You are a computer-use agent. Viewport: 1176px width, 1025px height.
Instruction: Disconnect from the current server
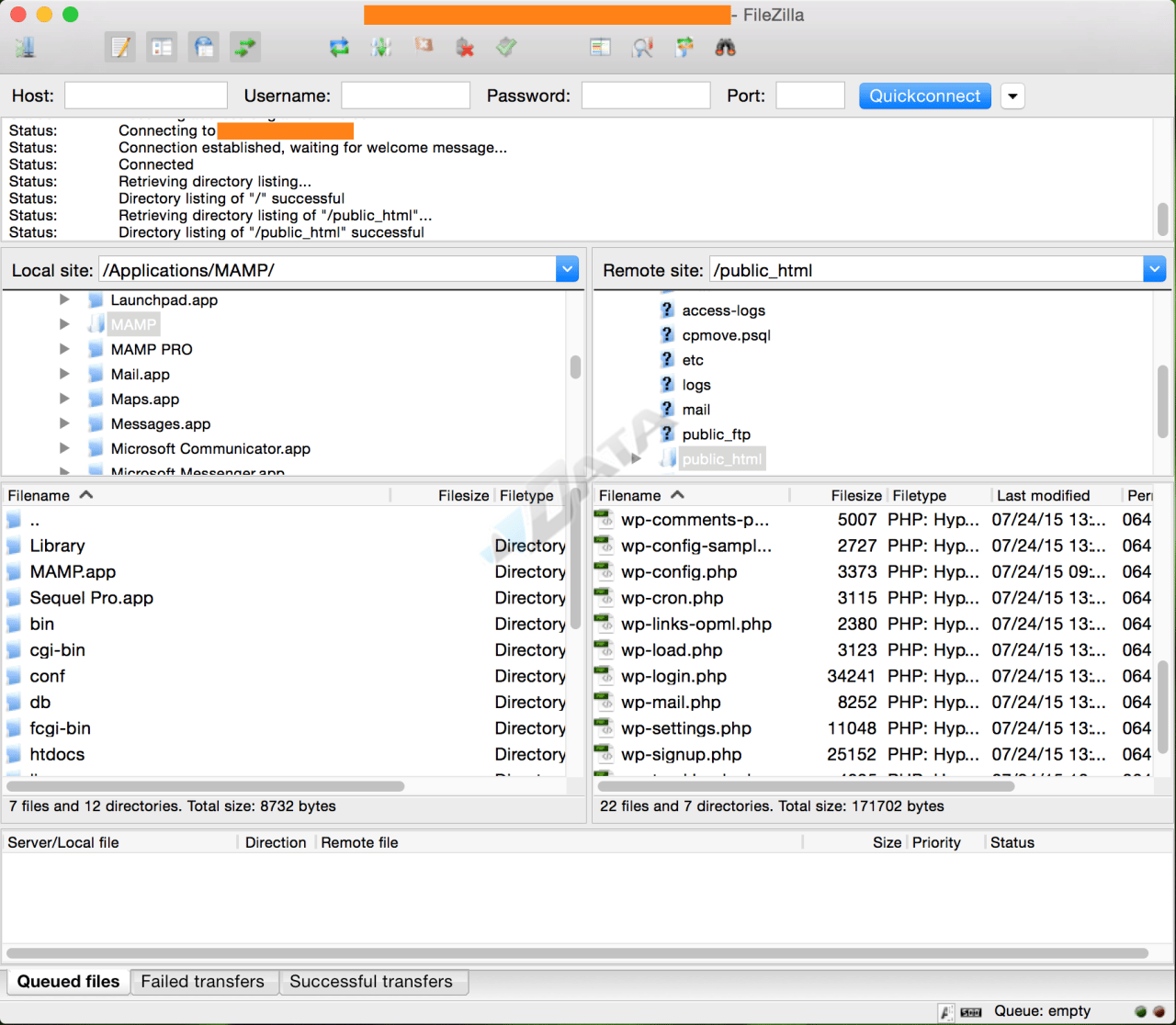[466, 47]
